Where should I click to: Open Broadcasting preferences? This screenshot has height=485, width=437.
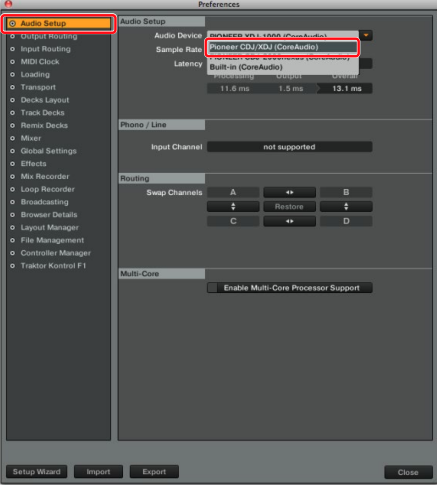coord(45,202)
